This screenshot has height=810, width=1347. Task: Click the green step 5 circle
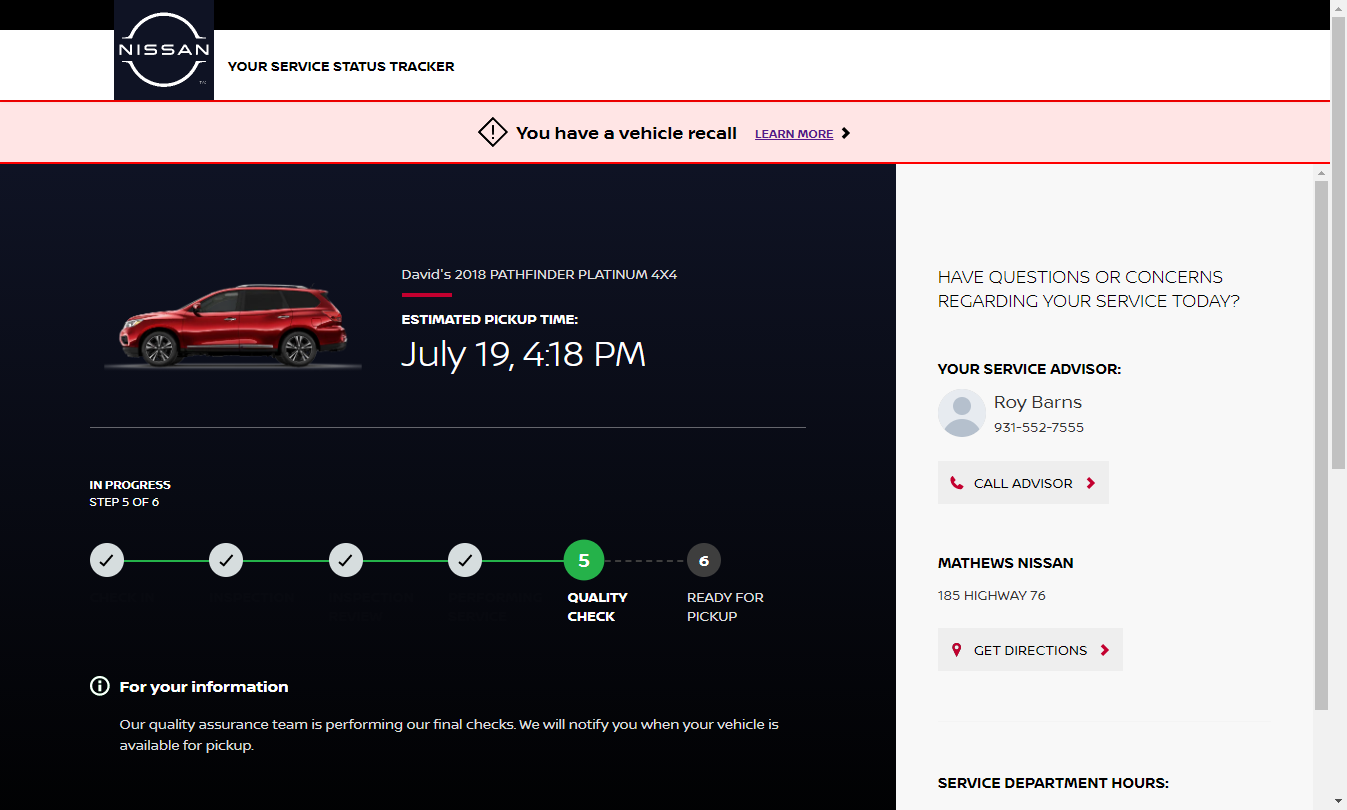pyautogui.click(x=584, y=560)
